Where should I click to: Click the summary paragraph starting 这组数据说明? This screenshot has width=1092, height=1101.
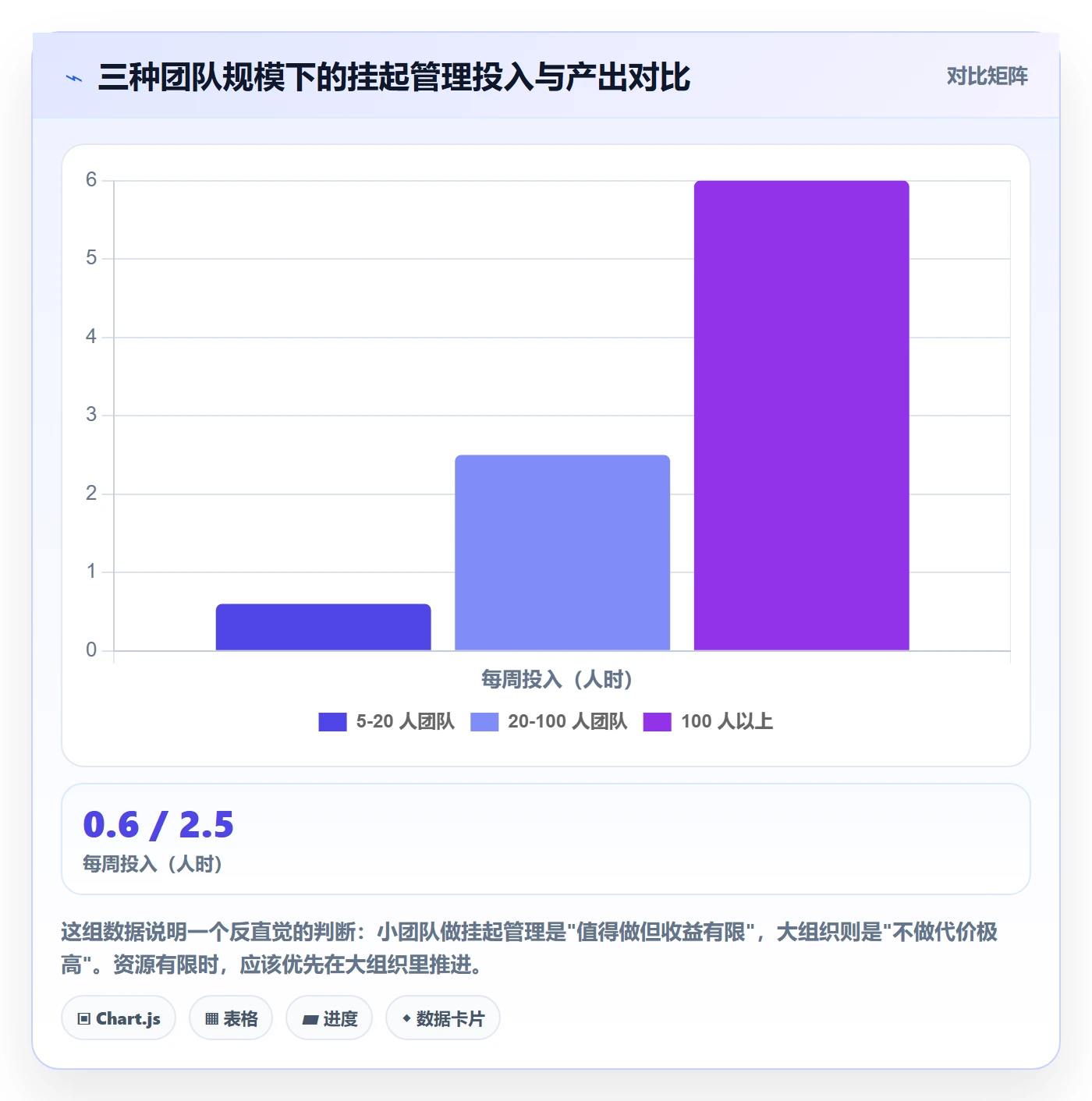530,948
